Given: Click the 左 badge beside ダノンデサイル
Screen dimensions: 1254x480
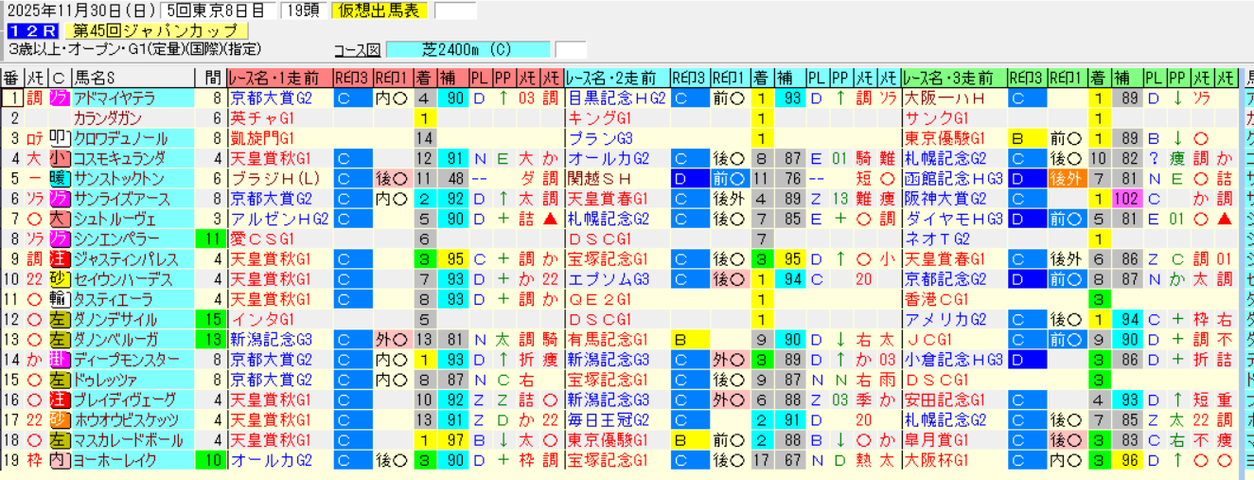Looking at the screenshot, I should [x=58, y=319].
